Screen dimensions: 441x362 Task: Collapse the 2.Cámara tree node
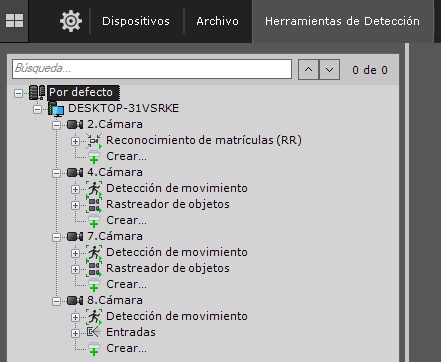(57, 125)
